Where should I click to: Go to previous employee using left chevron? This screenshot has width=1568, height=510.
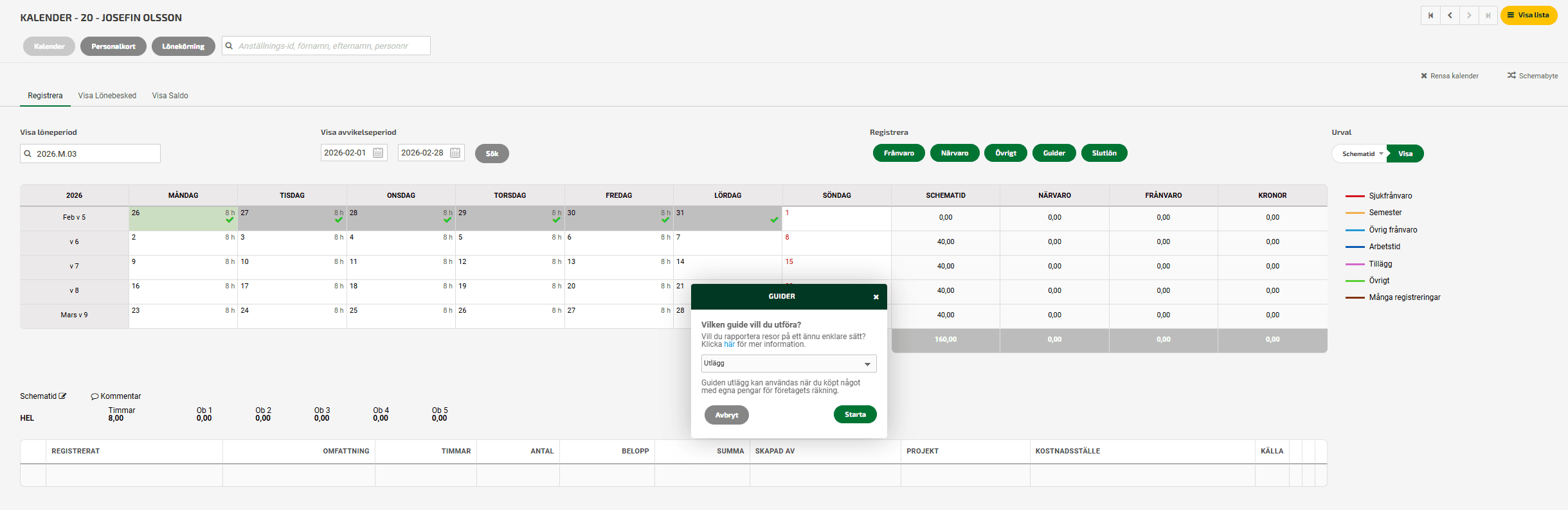(1450, 15)
